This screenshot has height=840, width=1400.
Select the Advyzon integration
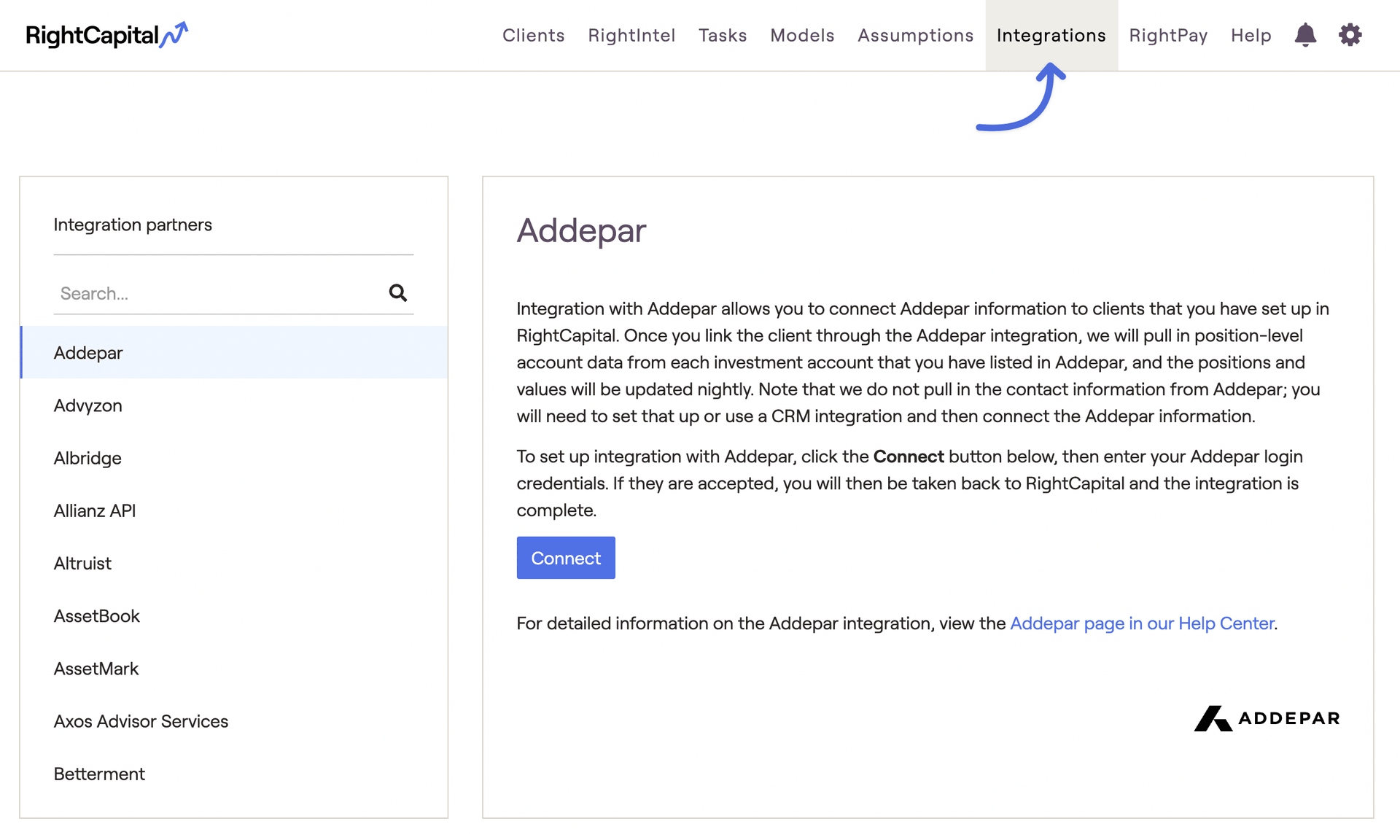pyautogui.click(x=234, y=405)
